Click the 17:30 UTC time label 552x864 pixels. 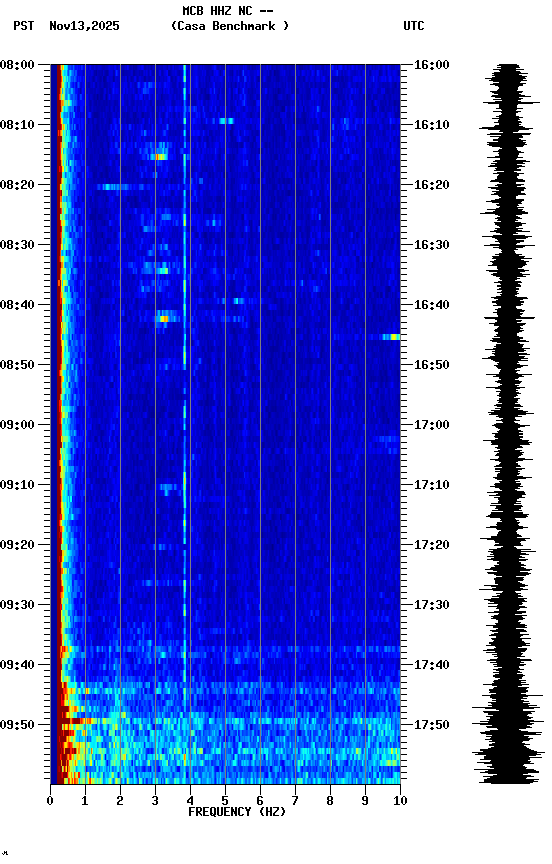432,606
